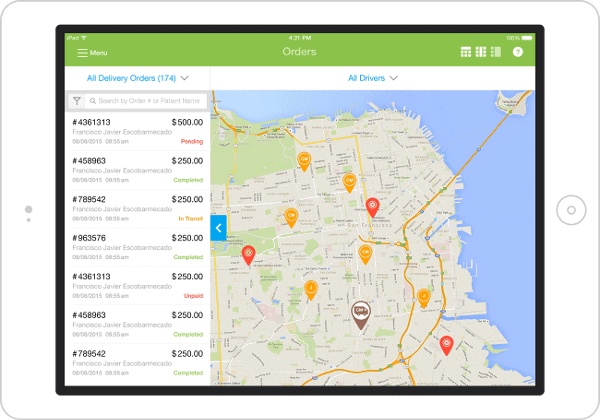Click the magnifier icon in search box
600x420 pixels.
[93, 101]
